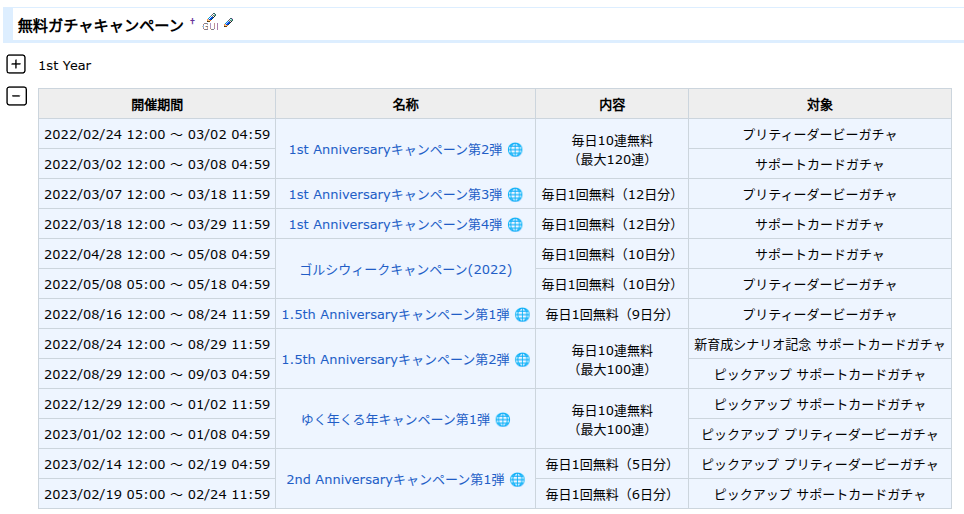Click 最大100連 cell in ゆく年くる年 row
The height and width of the screenshot is (514, 964).
click(612, 419)
